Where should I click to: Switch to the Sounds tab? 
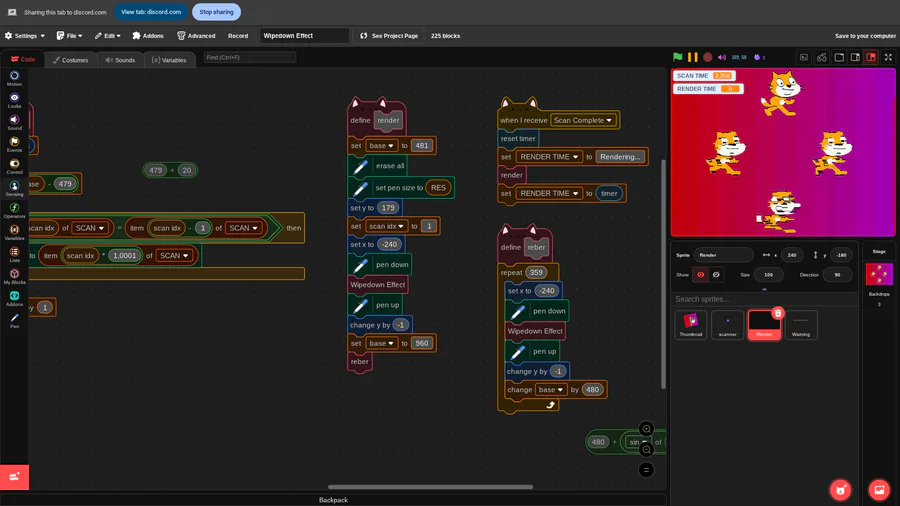point(121,60)
